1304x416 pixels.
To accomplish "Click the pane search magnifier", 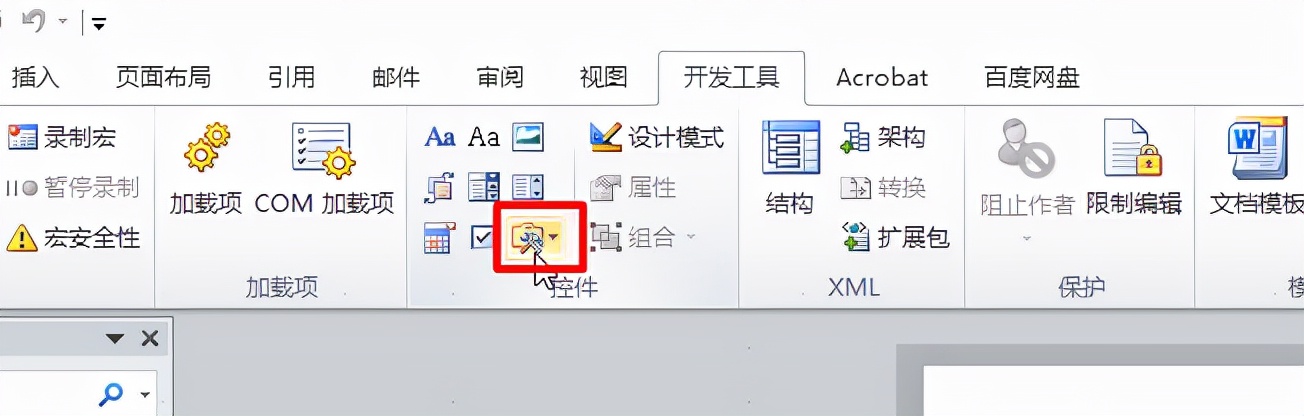I will pyautogui.click(x=112, y=395).
